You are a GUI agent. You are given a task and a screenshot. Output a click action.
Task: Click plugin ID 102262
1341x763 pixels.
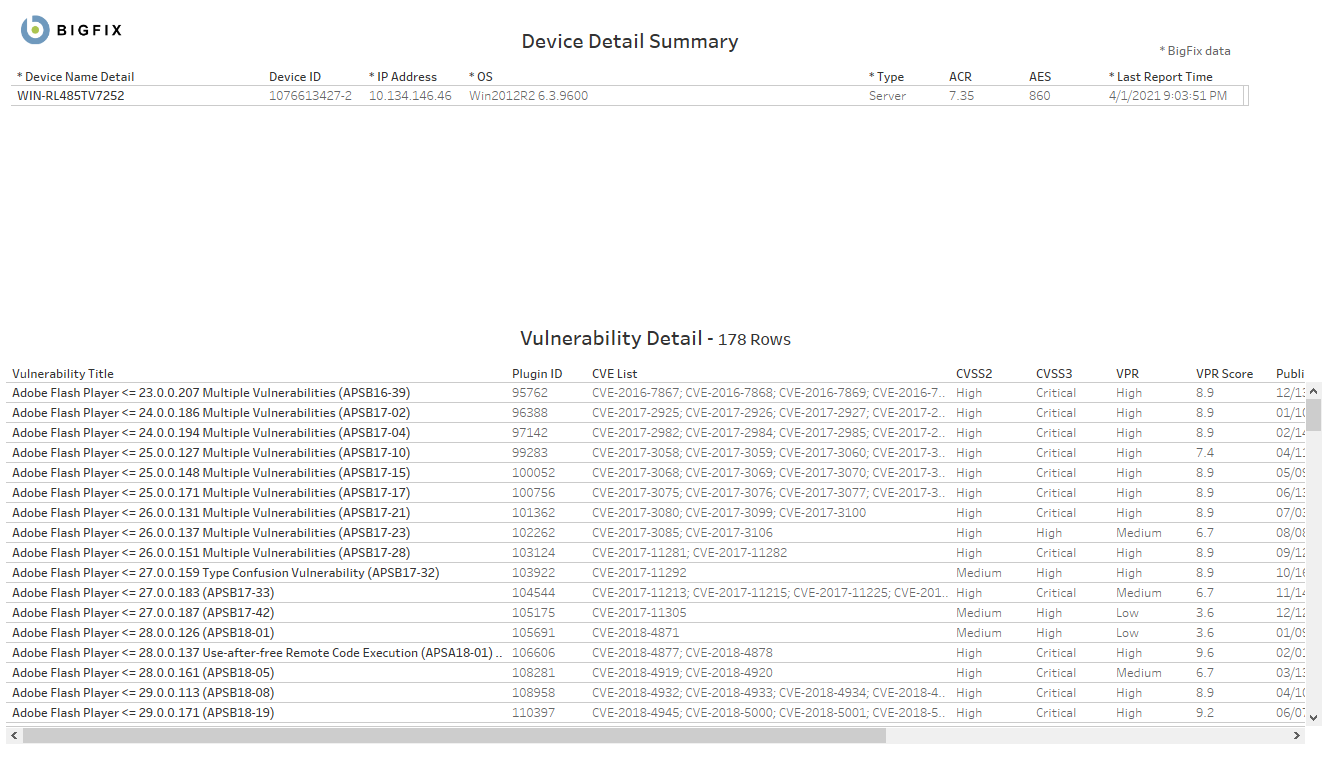(x=533, y=533)
